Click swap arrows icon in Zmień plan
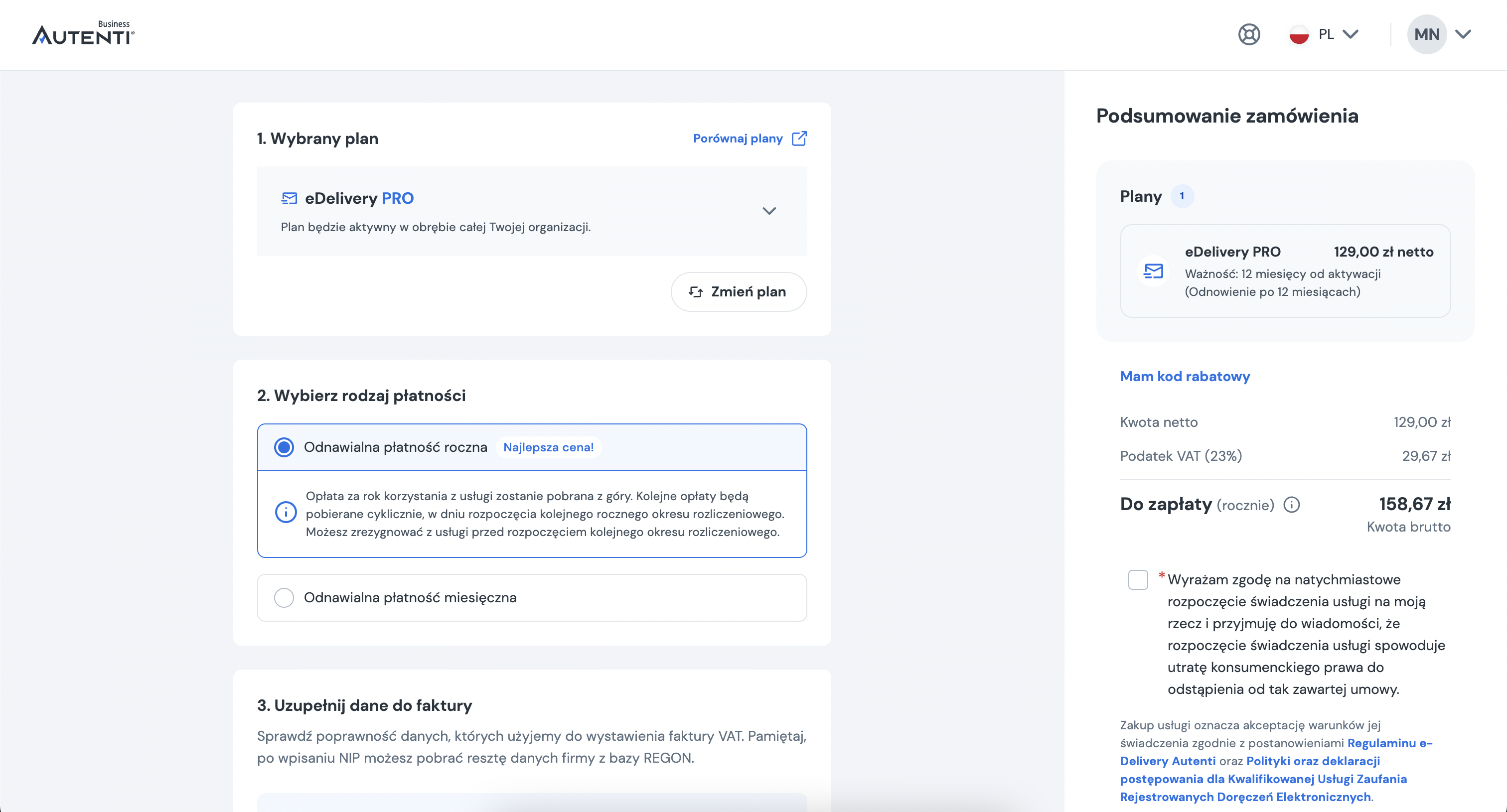Image resolution: width=1507 pixels, height=812 pixels. [696, 292]
